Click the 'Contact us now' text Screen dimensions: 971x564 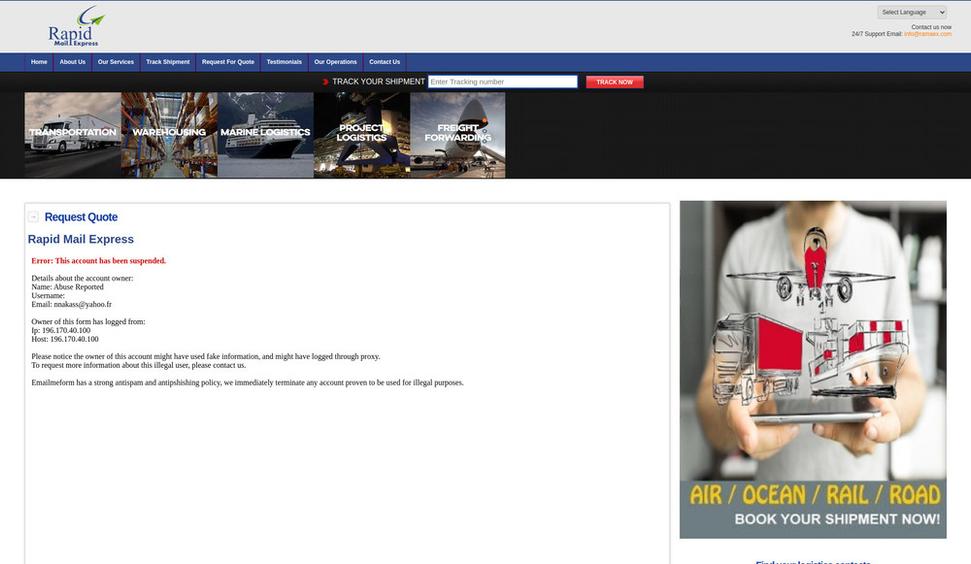(x=931, y=27)
